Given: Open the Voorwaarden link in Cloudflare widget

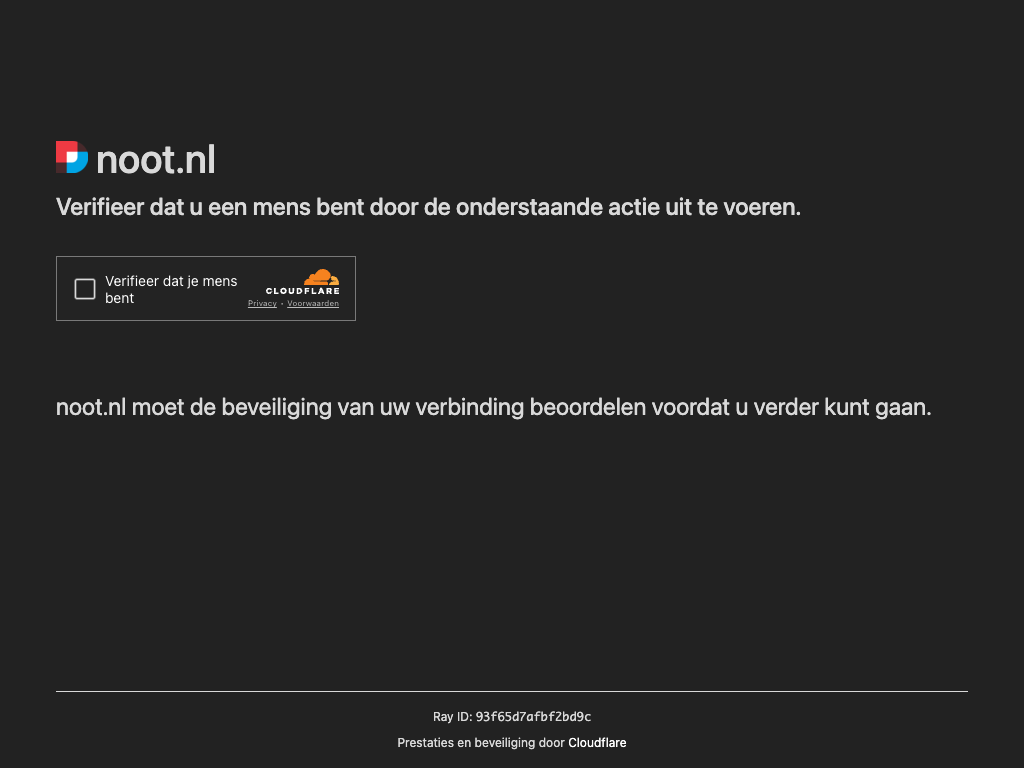Looking at the screenshot, I should tap(313, 304).
